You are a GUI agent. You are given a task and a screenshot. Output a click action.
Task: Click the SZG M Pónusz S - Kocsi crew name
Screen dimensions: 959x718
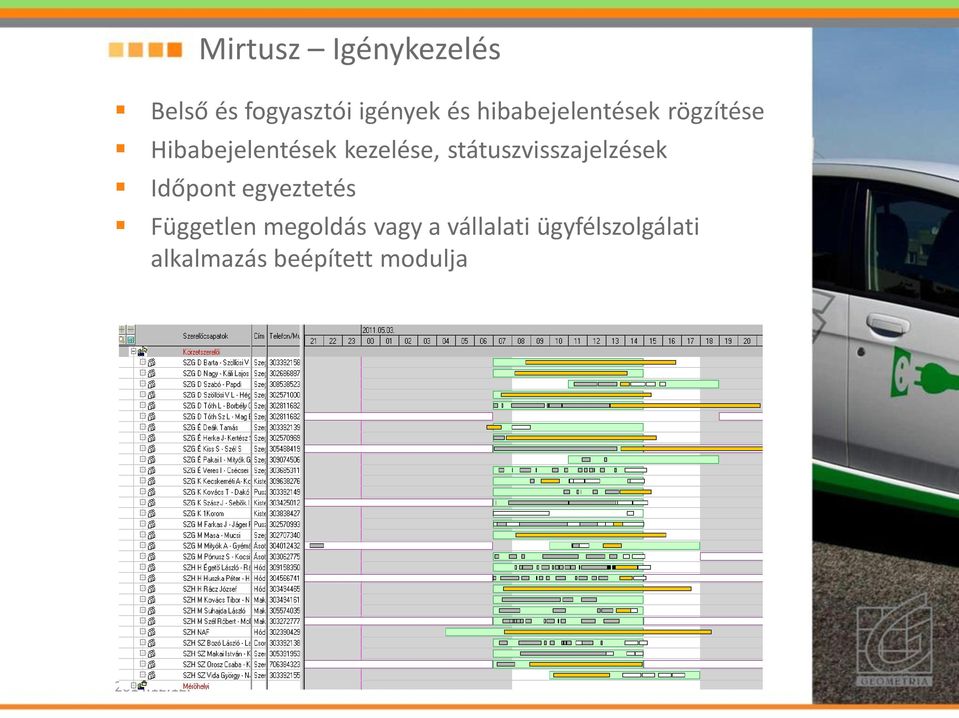[x=216, y=556]
